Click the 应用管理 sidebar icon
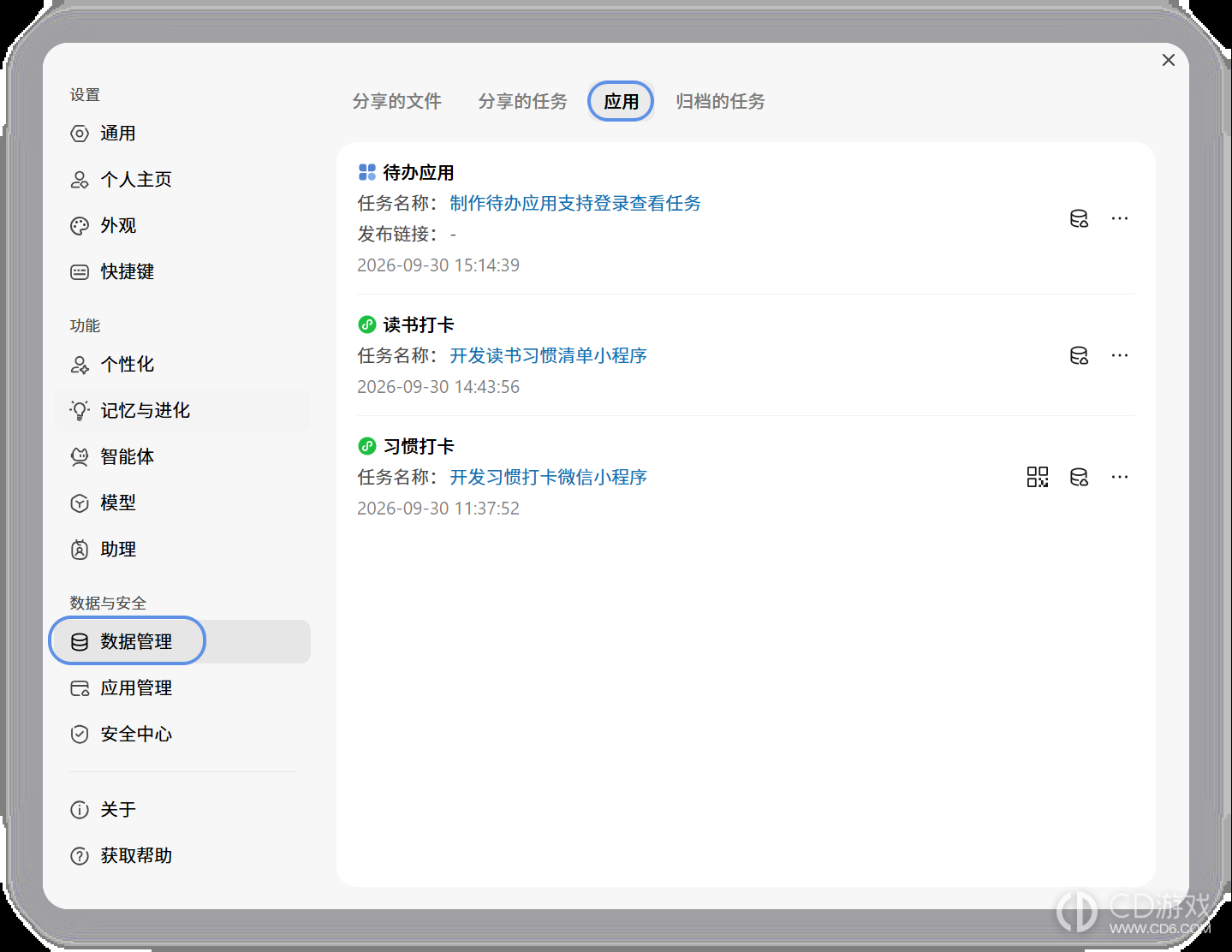This screenshot has height=952, width=1232. click(x=80, y=688)
